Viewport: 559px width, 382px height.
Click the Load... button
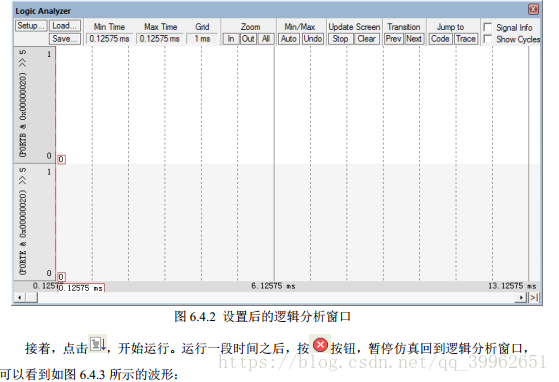[x=65, y=26]
